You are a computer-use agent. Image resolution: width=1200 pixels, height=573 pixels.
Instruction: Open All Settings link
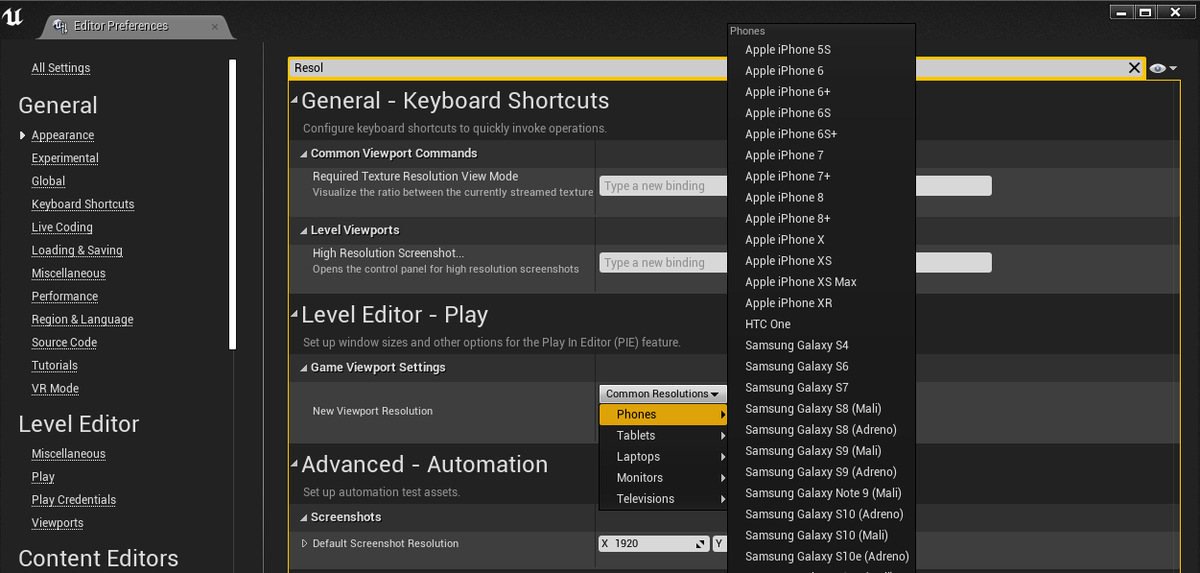tap(61, 68)
